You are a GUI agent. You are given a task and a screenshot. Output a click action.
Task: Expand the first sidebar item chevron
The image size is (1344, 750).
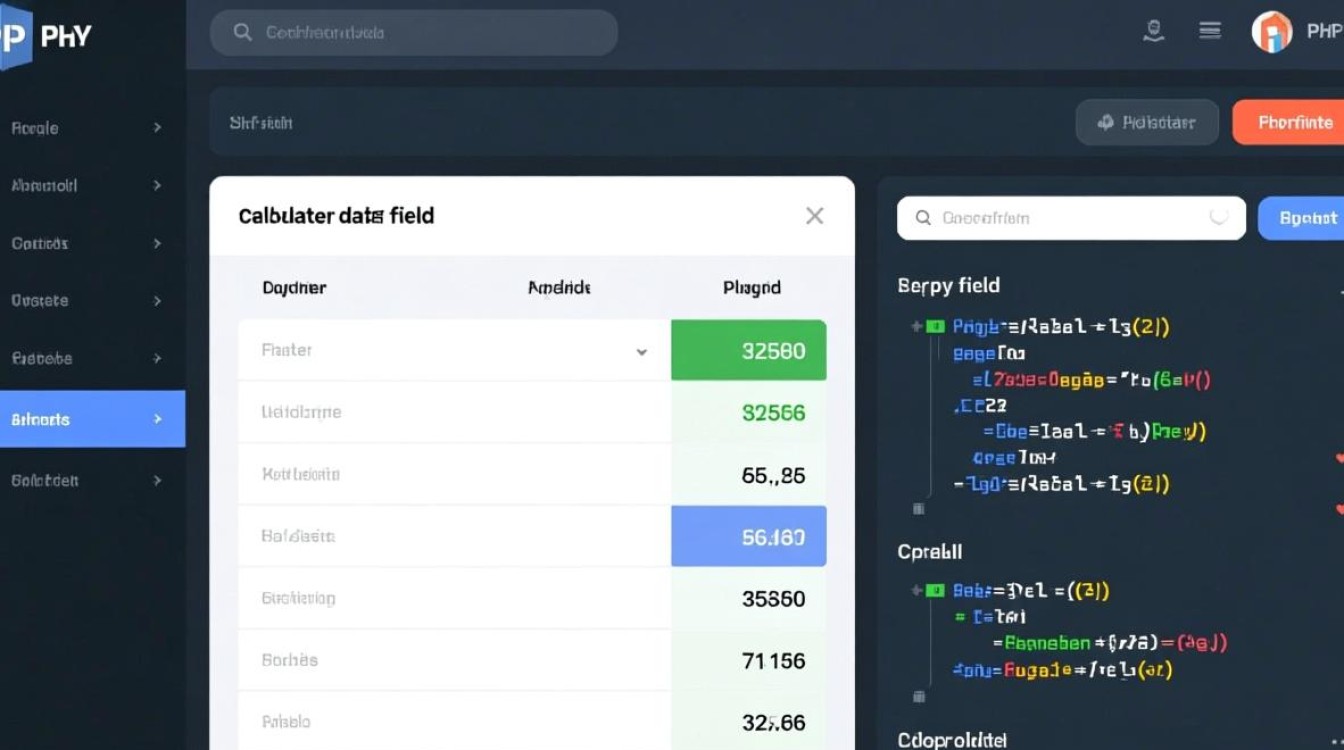(x=157, y=128)
